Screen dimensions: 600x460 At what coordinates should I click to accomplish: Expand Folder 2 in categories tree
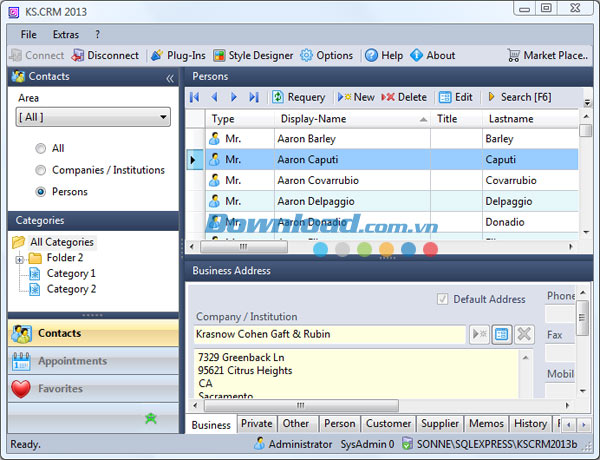click(20, 260)
